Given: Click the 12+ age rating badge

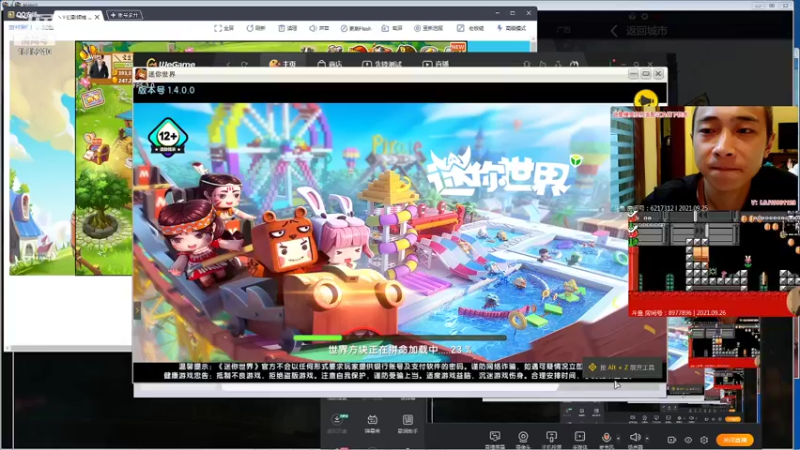Looking at the screenshot, I should (168, 137).
